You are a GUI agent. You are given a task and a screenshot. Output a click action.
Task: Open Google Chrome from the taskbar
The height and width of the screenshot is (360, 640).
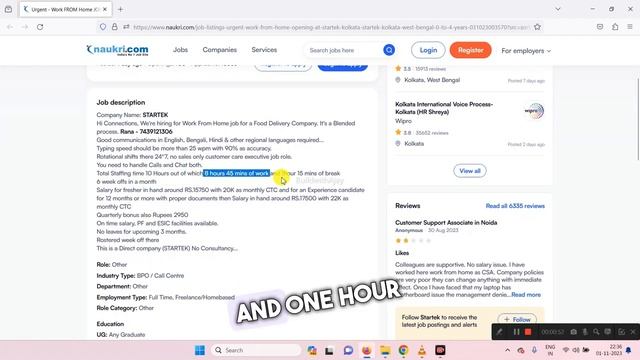(x=403, y=350)
